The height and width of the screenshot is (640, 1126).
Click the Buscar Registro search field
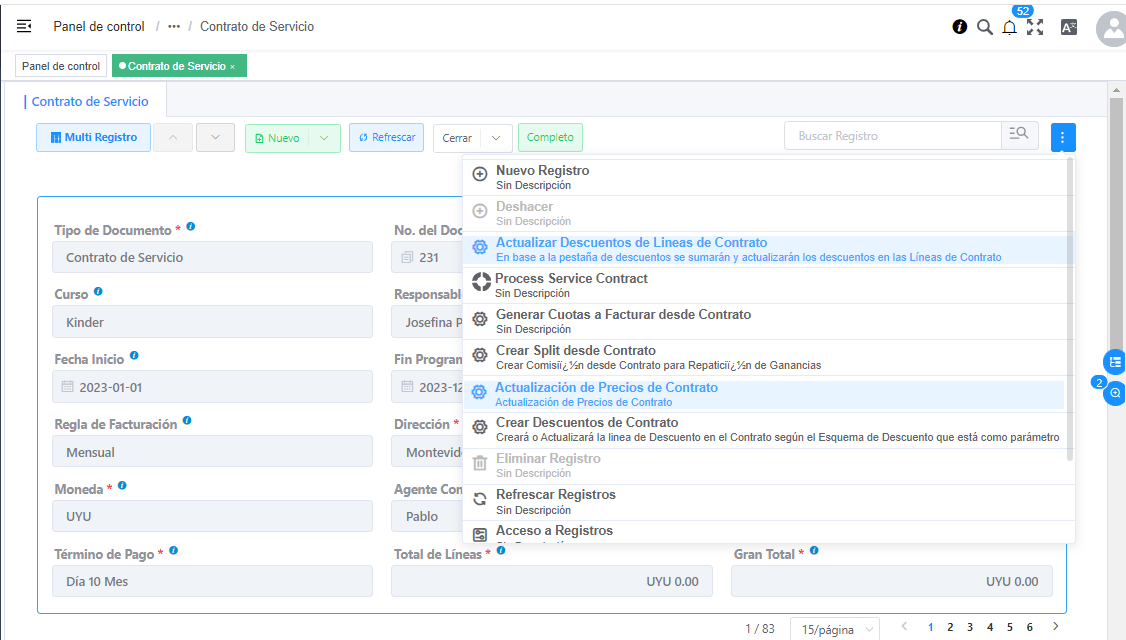tap(892, 136)
